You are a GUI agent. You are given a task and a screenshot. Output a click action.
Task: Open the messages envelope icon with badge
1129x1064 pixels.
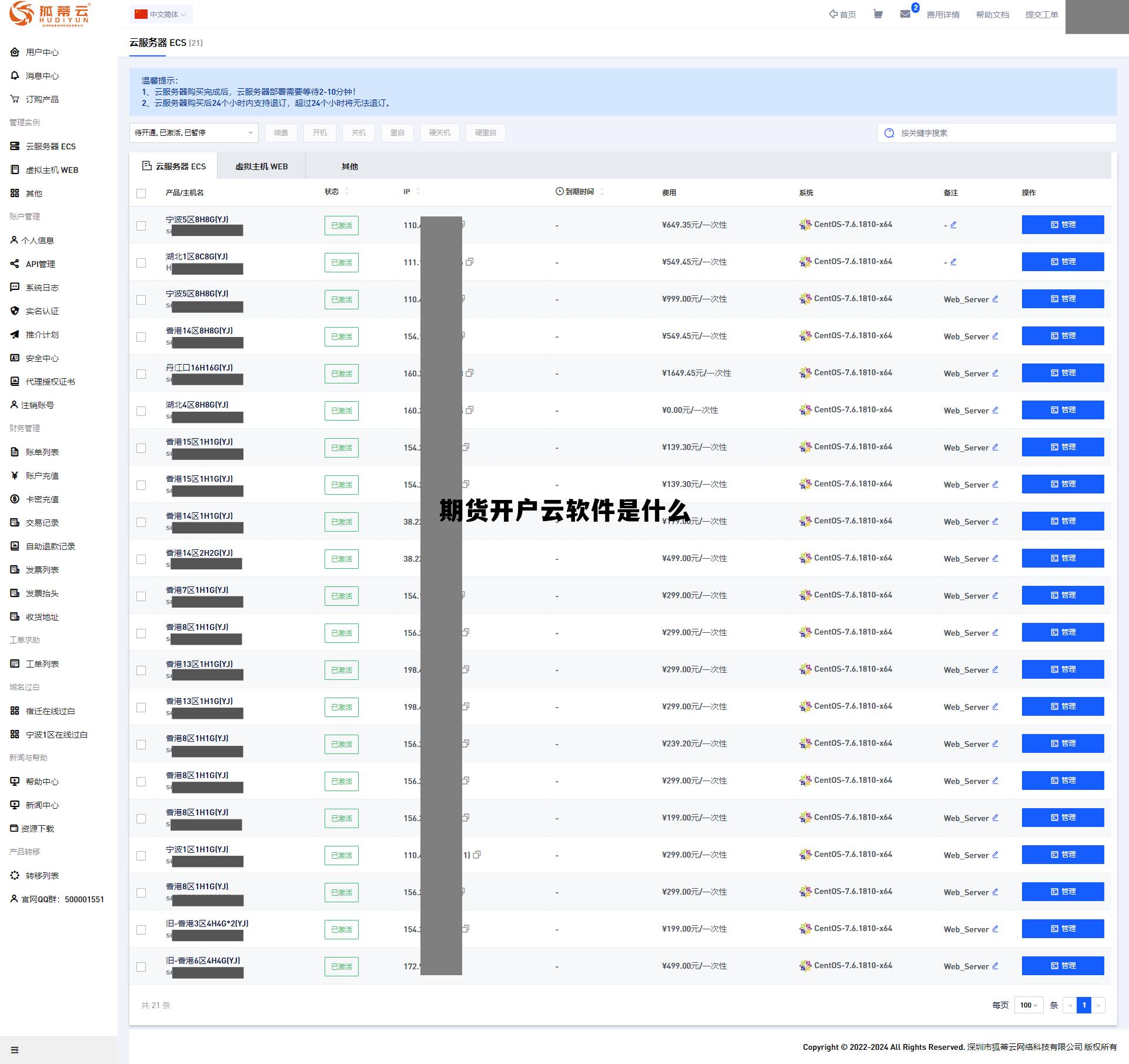906,14
